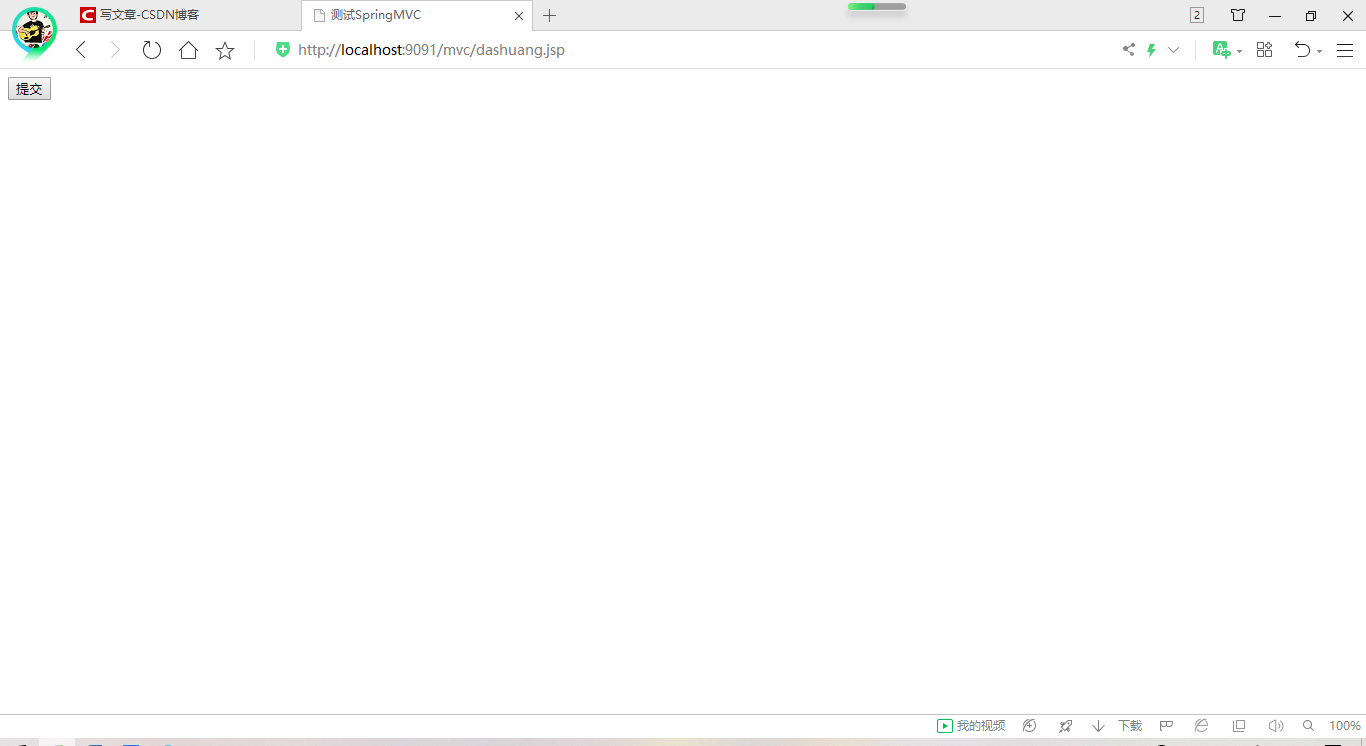Click the tab loading progress bar

(x=877, y=7)
